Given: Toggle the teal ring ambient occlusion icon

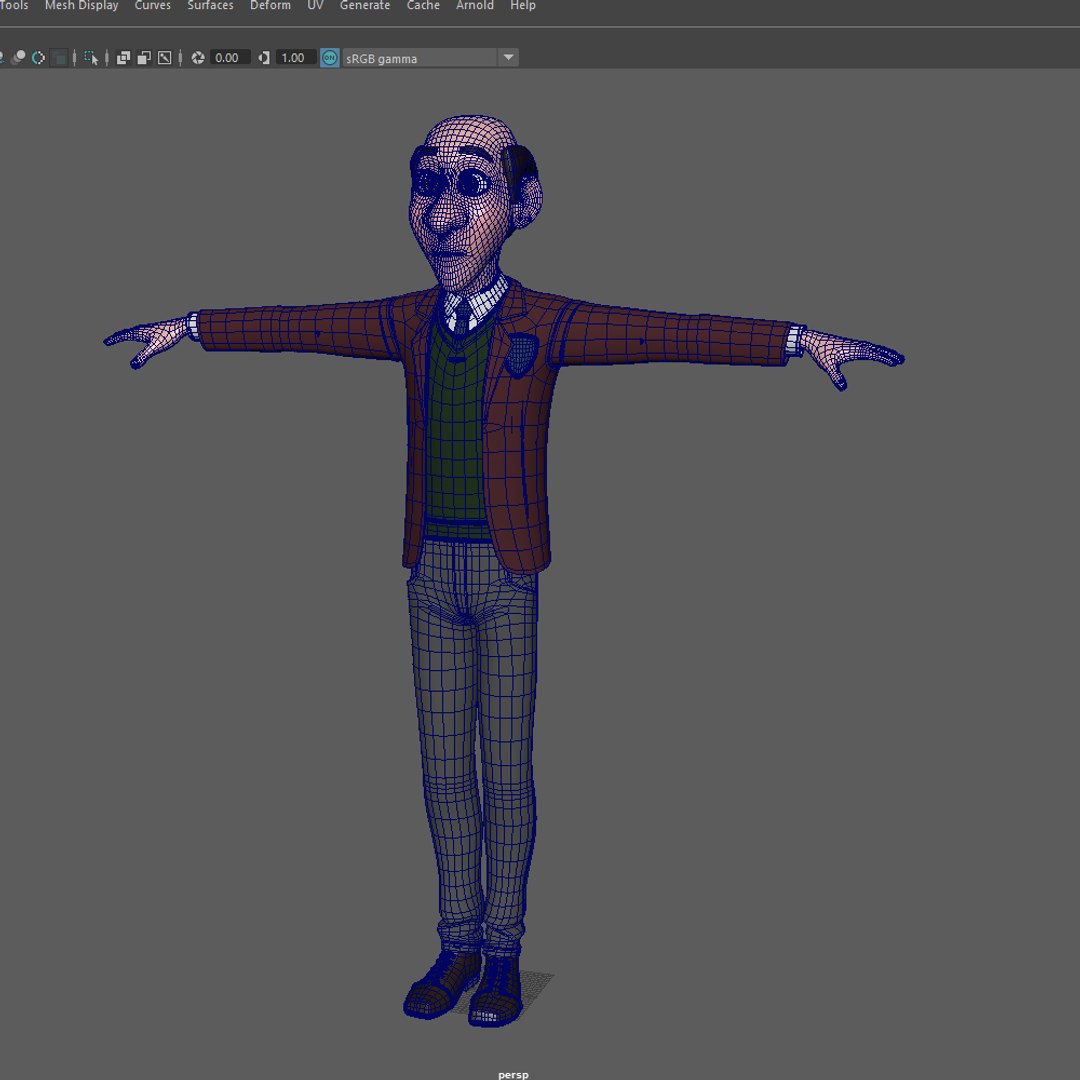Looking at the screenshot, I should 39,58.
